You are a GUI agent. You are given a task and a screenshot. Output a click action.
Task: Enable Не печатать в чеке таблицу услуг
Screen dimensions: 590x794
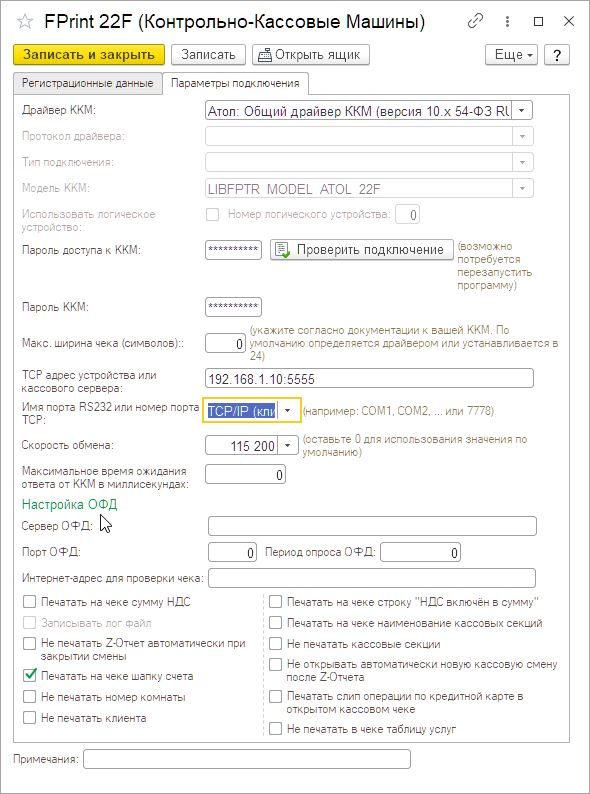(276, 729)
